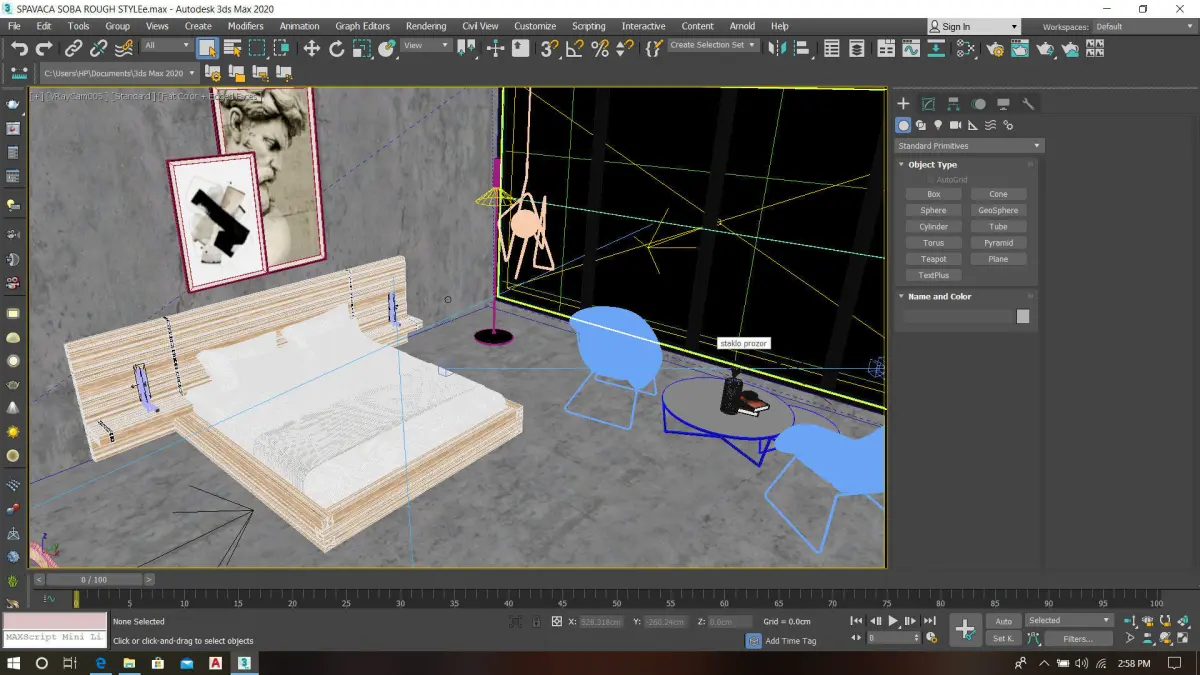Viewport: 1200px width, 675px height.
Task: Activate the Unlink Selection tool
Action: [99, 48]
